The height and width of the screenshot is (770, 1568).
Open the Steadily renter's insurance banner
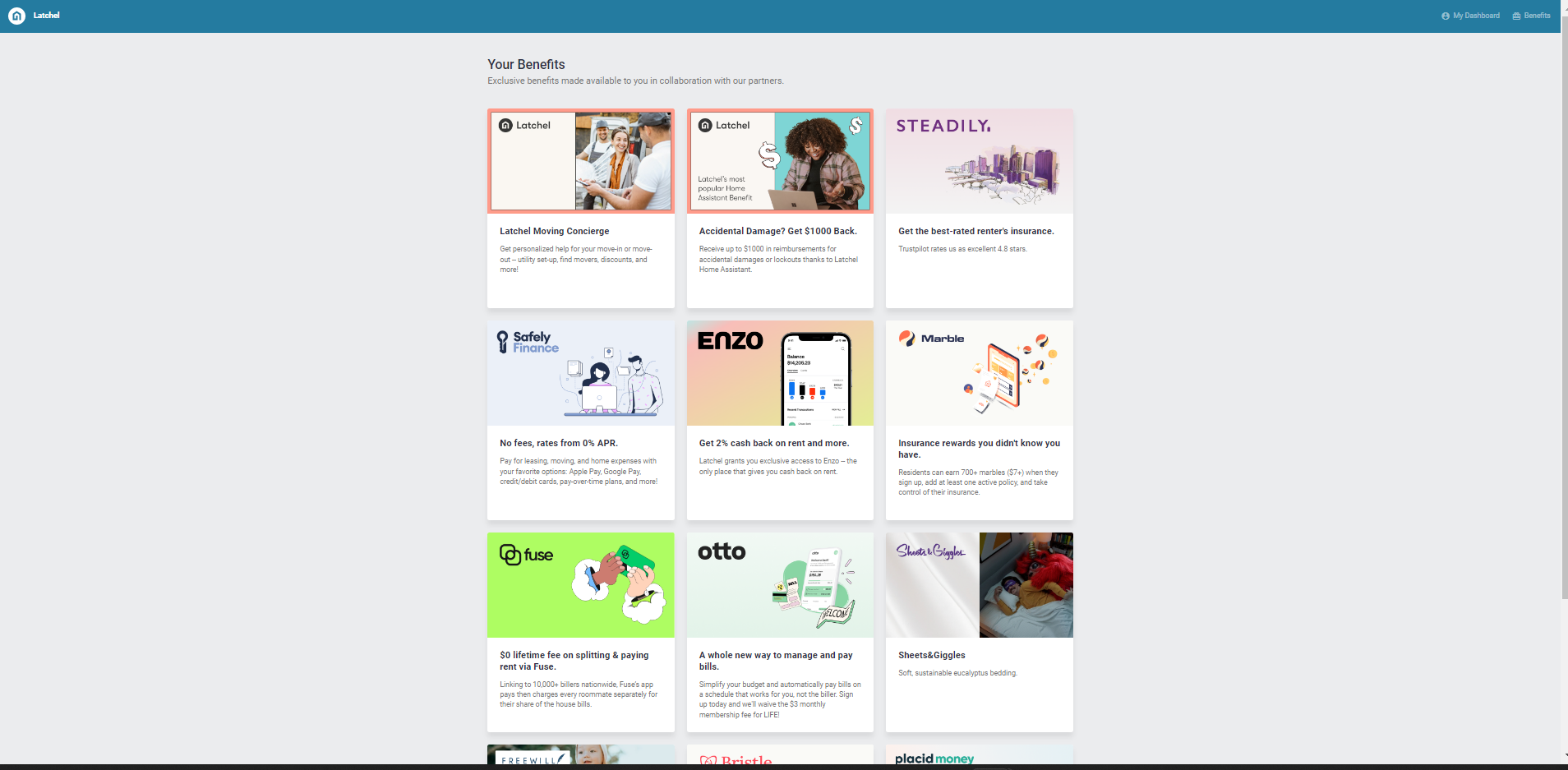[980, 161]
